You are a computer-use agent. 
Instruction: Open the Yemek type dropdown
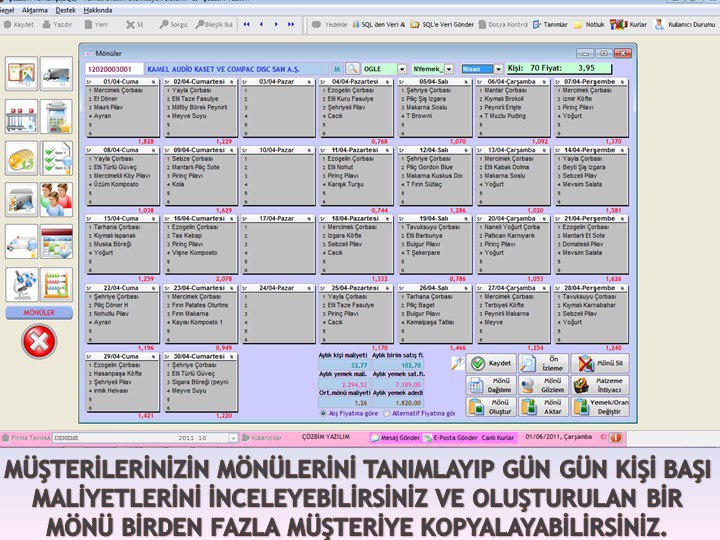click(x=457, y=68)
